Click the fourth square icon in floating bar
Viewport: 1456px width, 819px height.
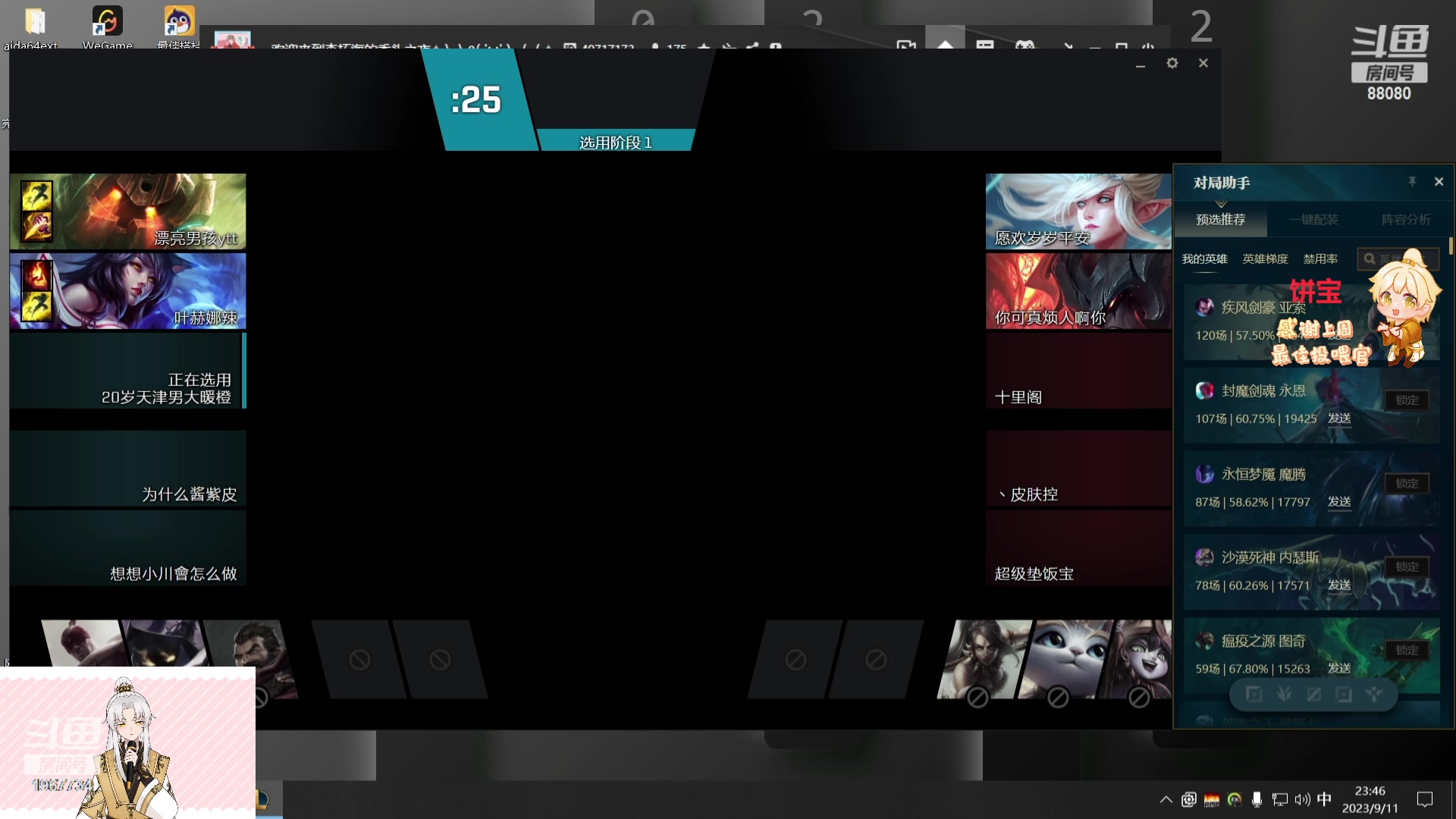pyautogui.click(x=1344, y=695)
